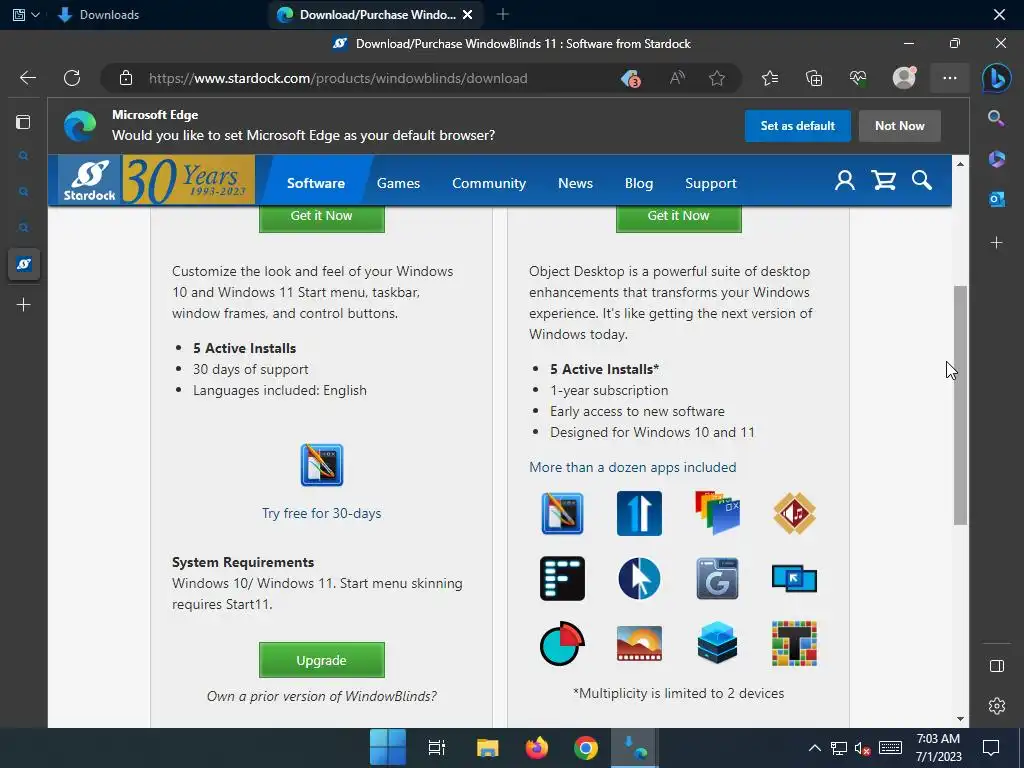Open the shopping coupons badge icon

click(x=630, y=79)
